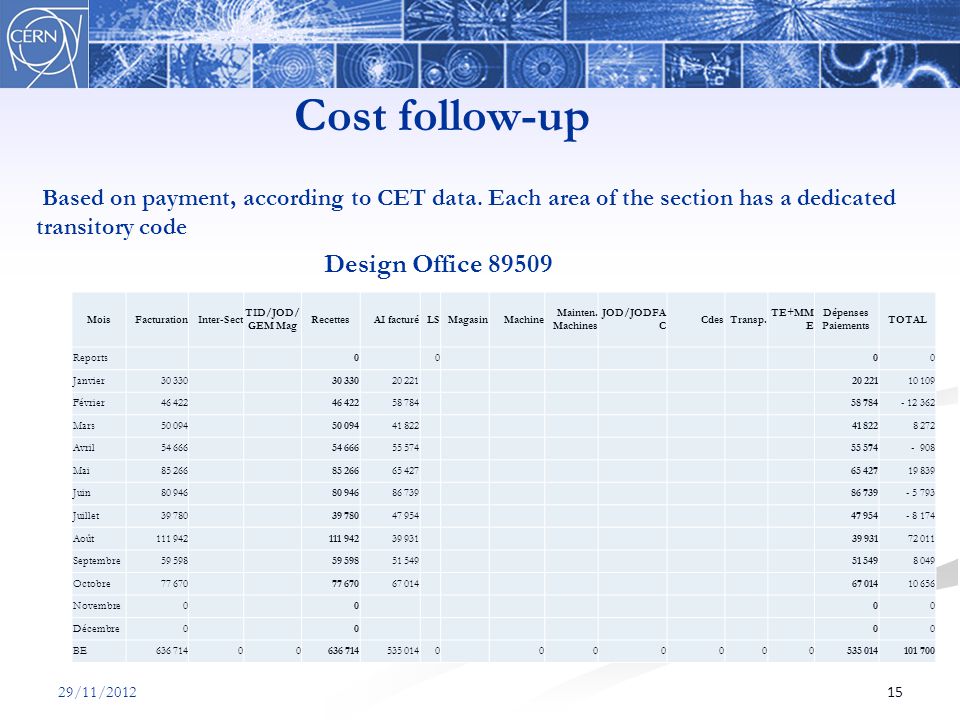Click Septembre TOTAL value 8 049
The width and height of the screenshot is (960, 720).
click(x=924, y=561)
